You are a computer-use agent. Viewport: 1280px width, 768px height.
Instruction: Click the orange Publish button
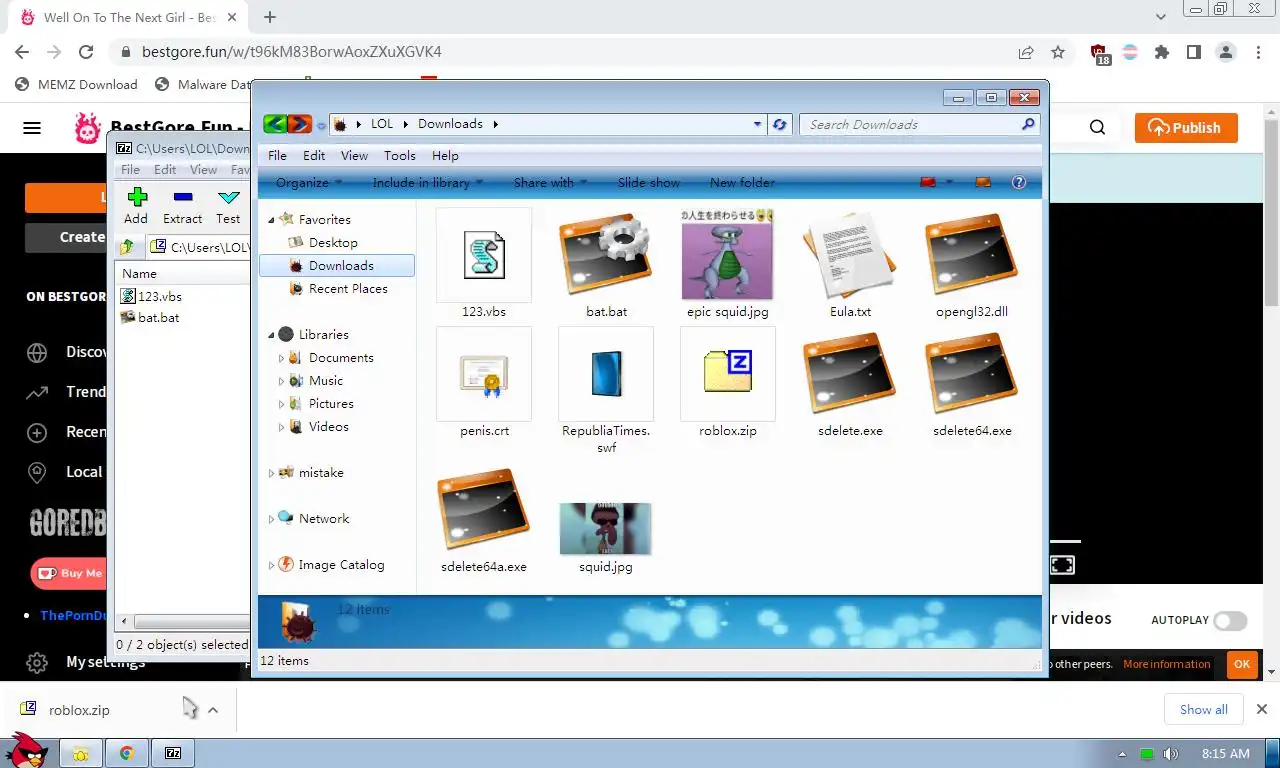click(1186, 127)
